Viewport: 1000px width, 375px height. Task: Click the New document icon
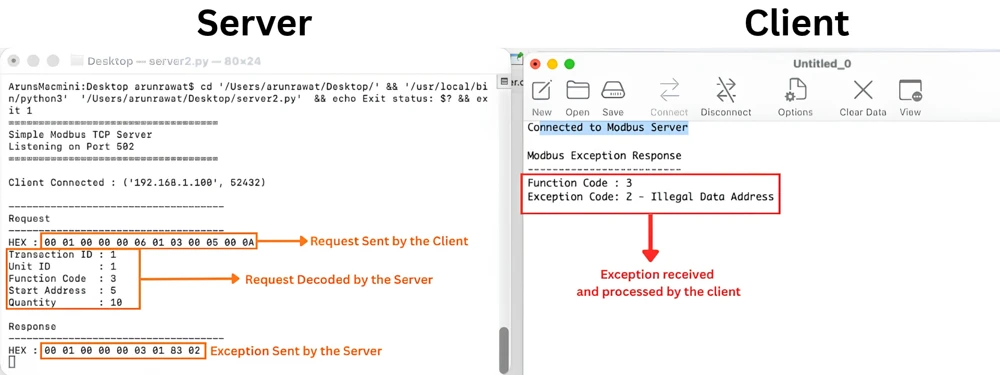(541, 90)
